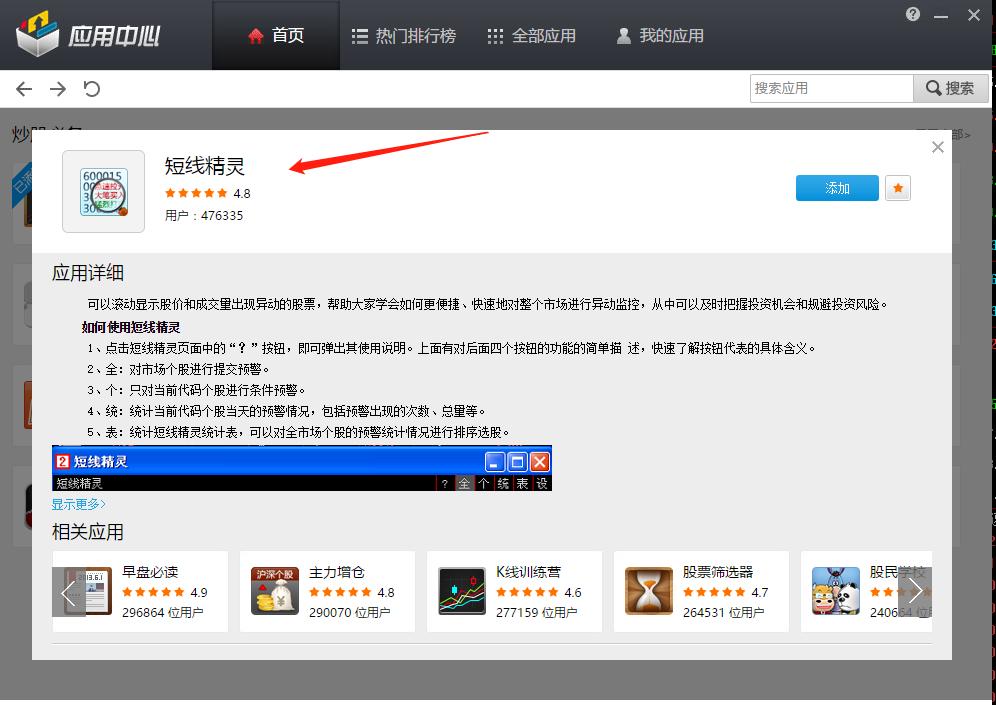Click the 搜索应用 search input field
996x705 pixels.
click(x=831, y=88)
